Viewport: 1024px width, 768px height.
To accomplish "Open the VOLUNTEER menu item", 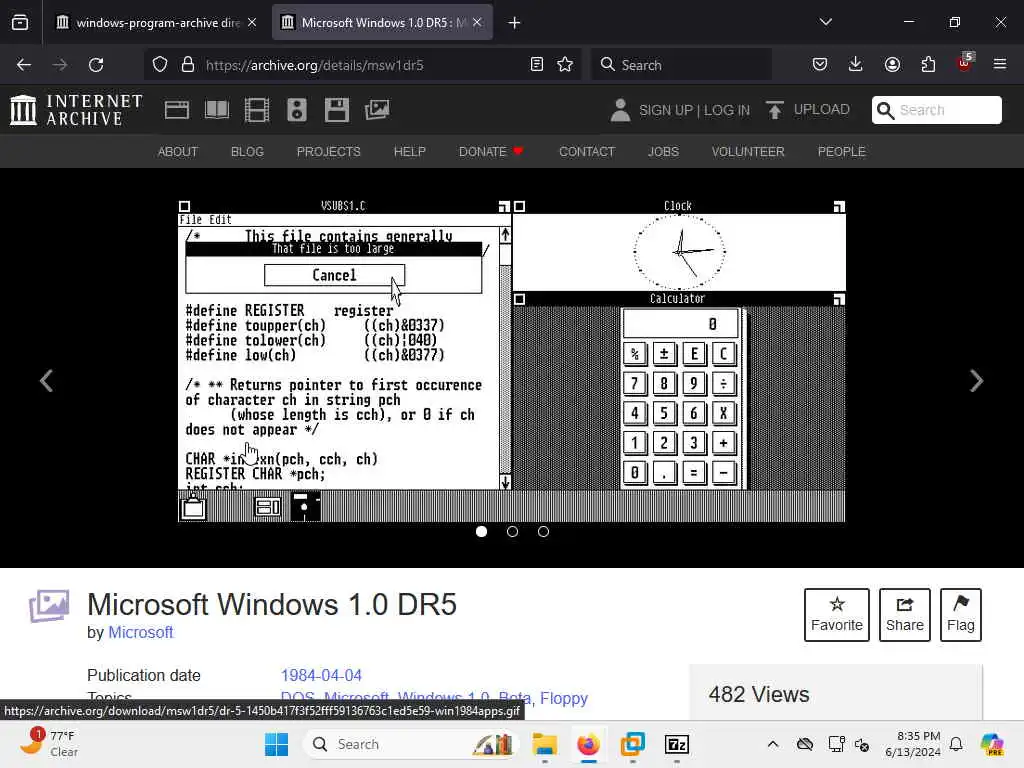I will [x=748, y=152].
